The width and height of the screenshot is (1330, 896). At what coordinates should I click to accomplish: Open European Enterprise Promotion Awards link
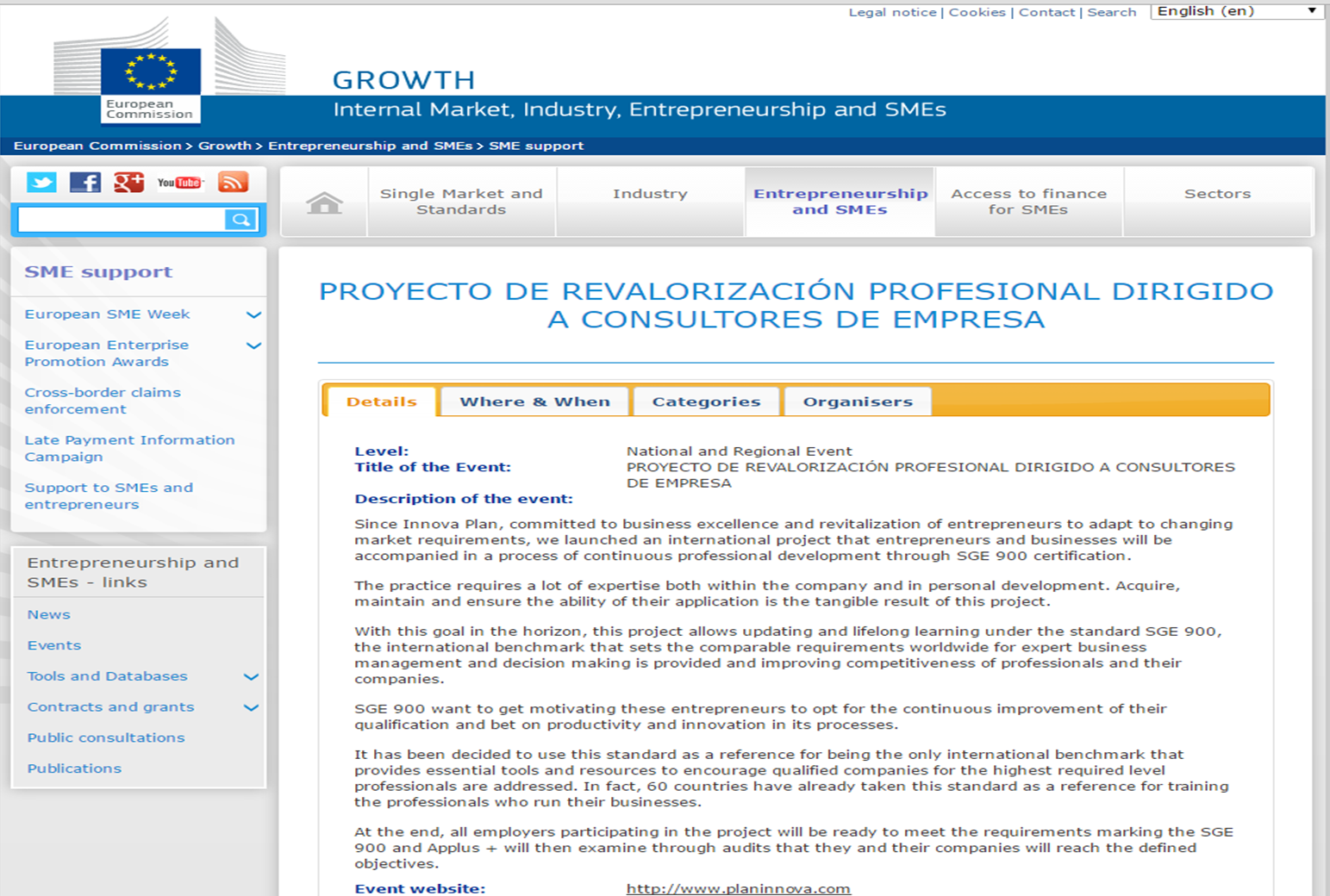pyautogui.click(x=106, y=353)
